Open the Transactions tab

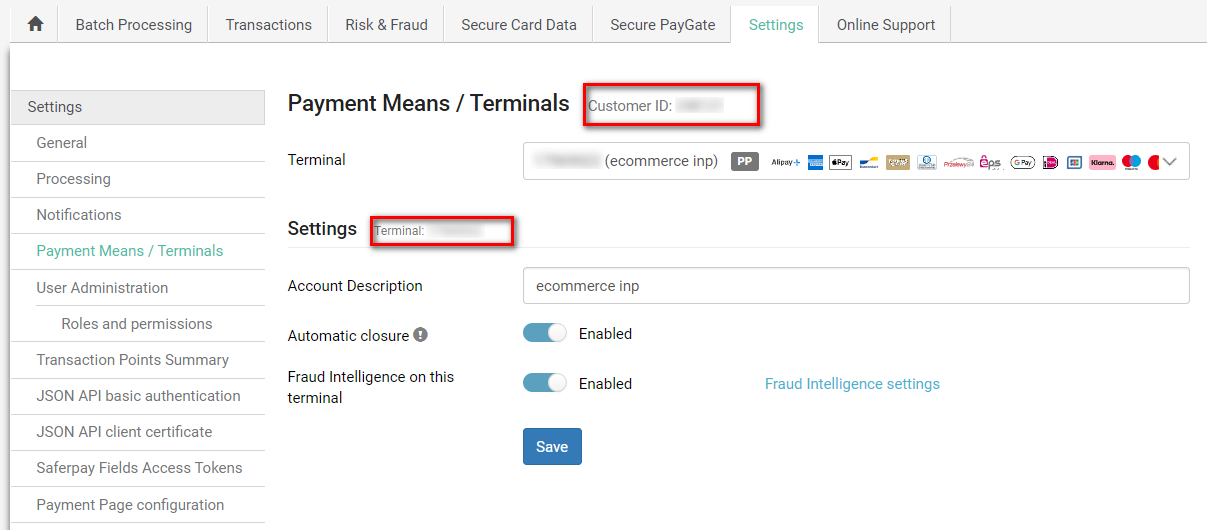pyautogui.click(x=268, y=25)
